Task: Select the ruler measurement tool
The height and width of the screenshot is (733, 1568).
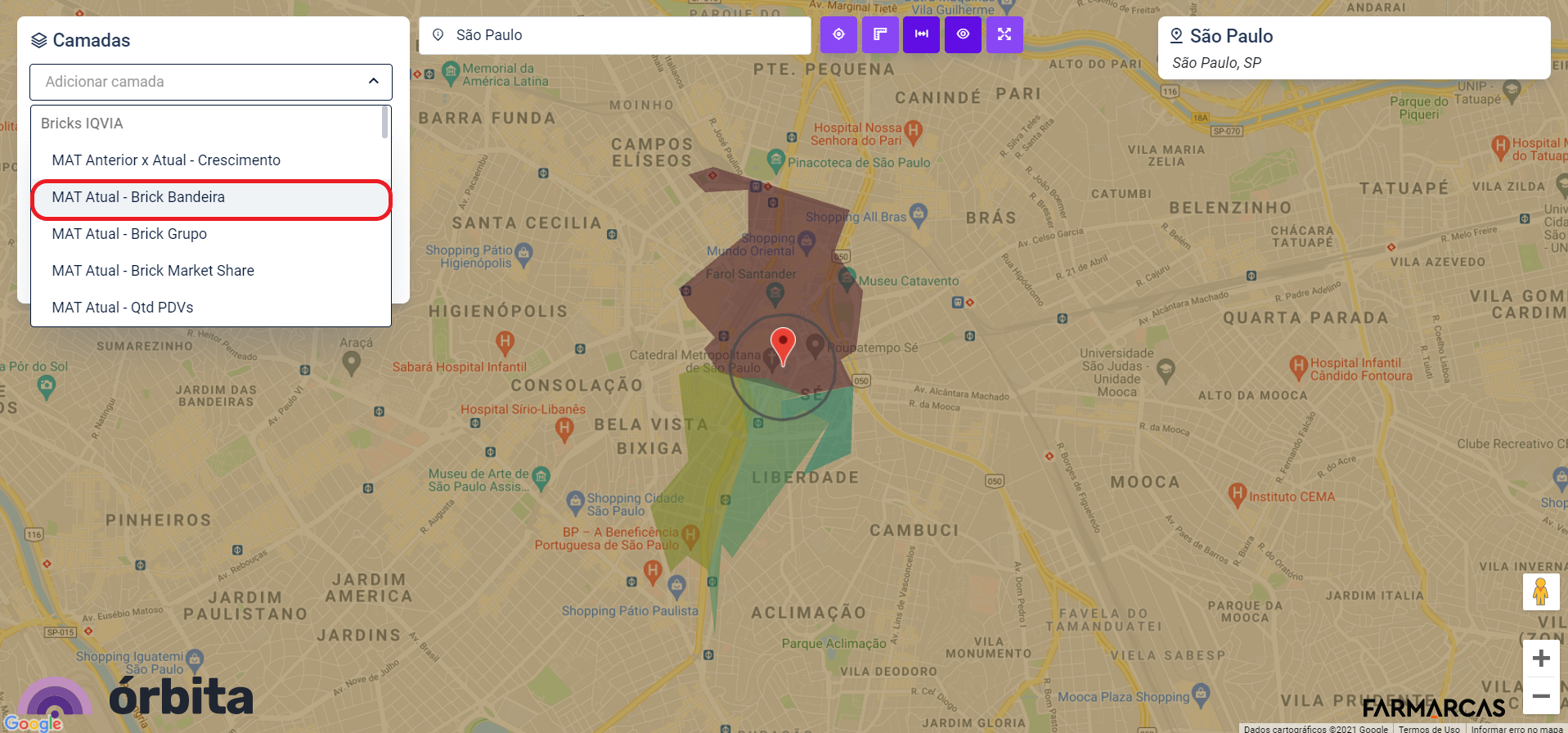Action: [x=880, y=34]
